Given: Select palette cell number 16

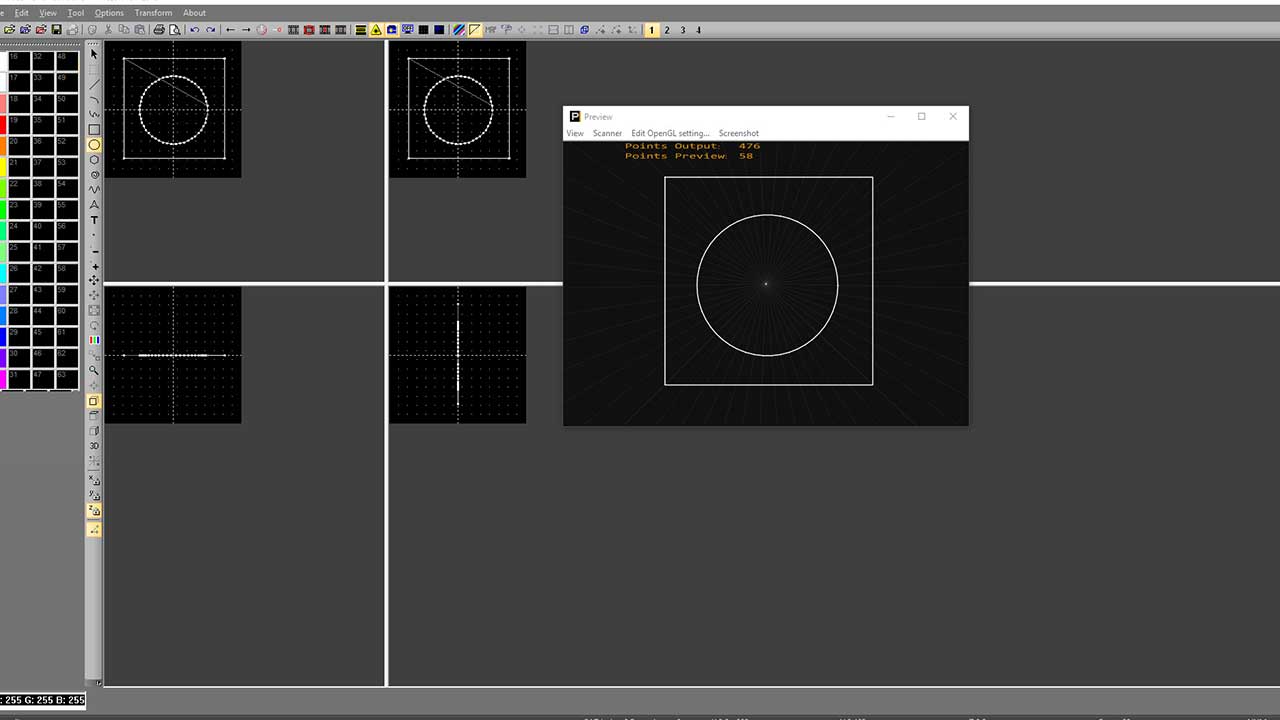Looking at the screenshot, I should [x=20, y=62].
